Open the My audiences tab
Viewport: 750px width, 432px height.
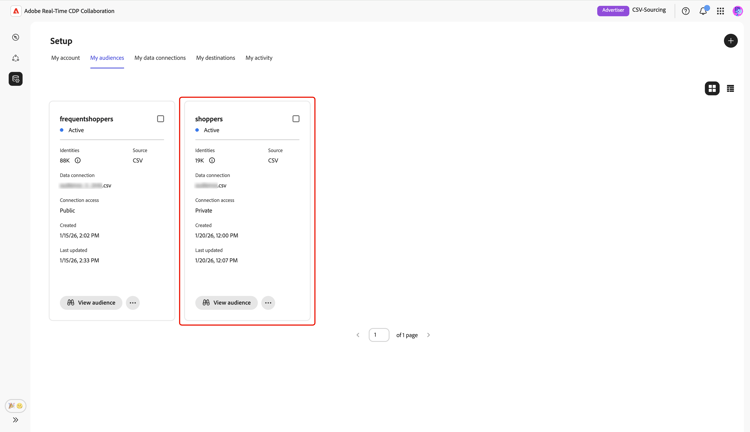coord(107,58)
